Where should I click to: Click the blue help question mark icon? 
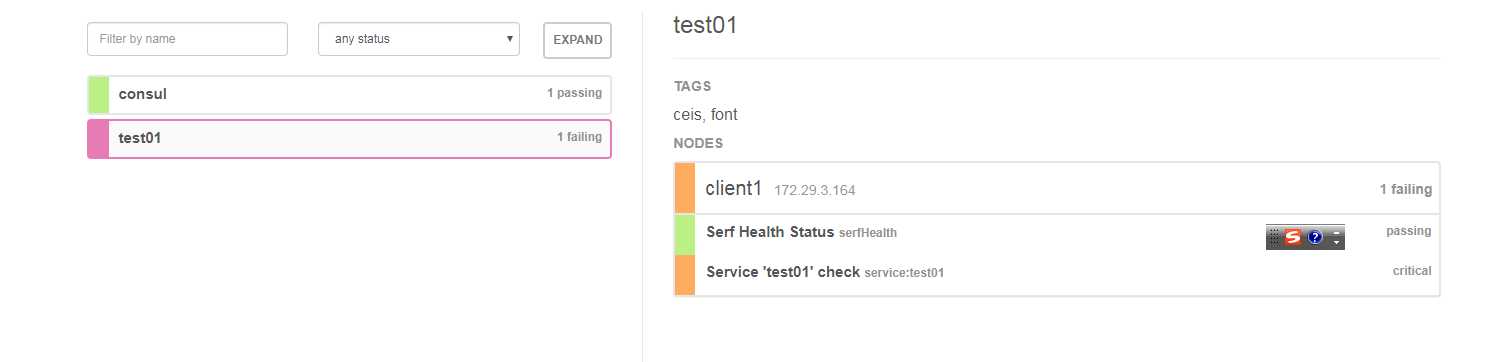1315,237
